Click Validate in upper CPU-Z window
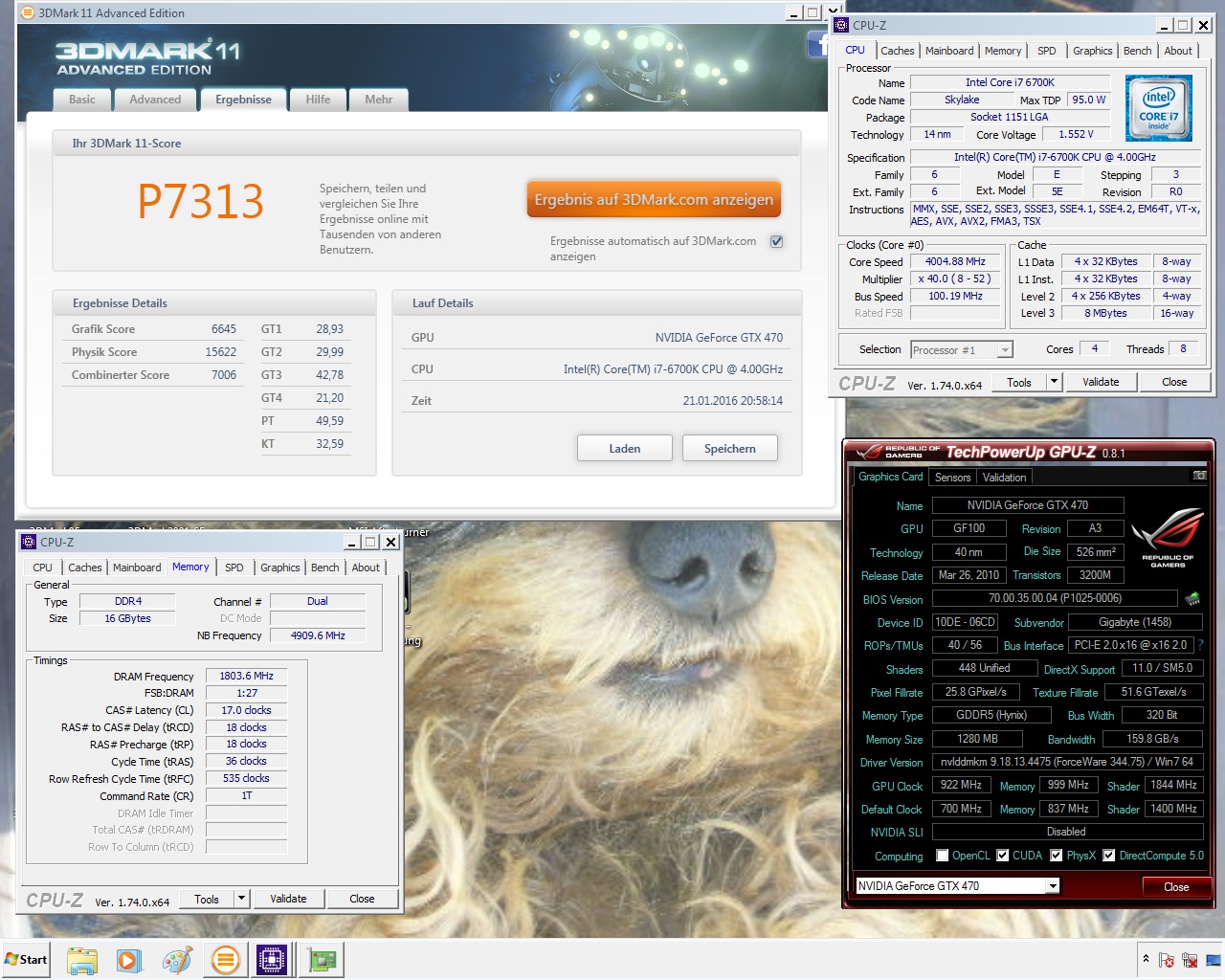Image resolution: width=1225 pixels, height=980 pixels. coord(1101,382)
